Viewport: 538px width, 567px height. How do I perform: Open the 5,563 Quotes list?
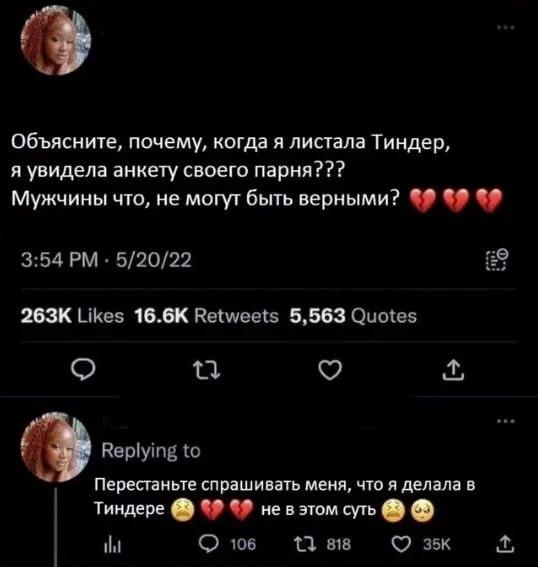(353, 316)
